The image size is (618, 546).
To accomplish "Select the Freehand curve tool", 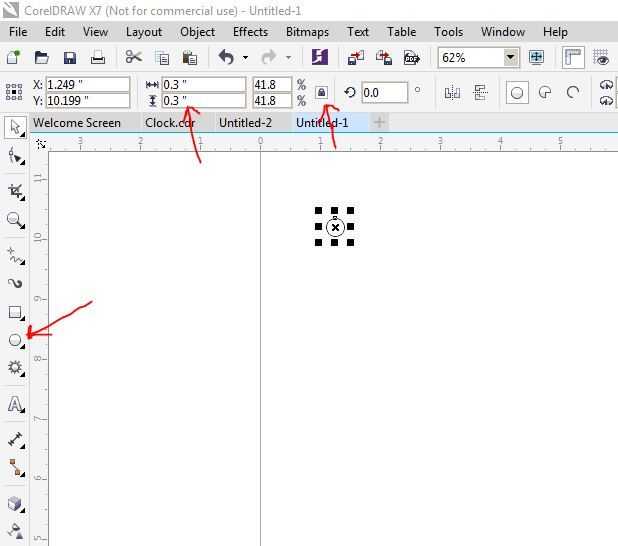I will [15, 255].
